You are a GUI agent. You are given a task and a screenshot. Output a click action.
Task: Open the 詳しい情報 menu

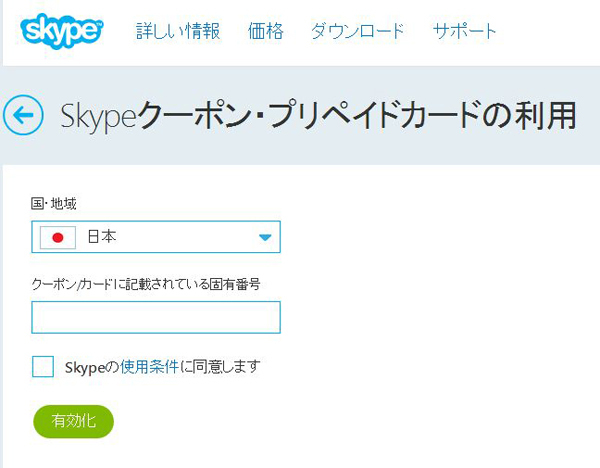178,31
